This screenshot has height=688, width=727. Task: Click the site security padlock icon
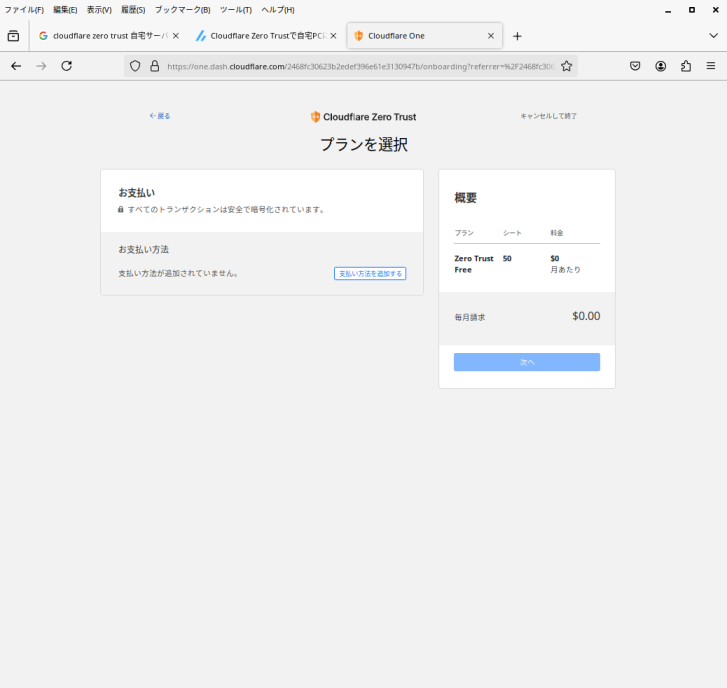pyautogui.click(x=155, y=66)
